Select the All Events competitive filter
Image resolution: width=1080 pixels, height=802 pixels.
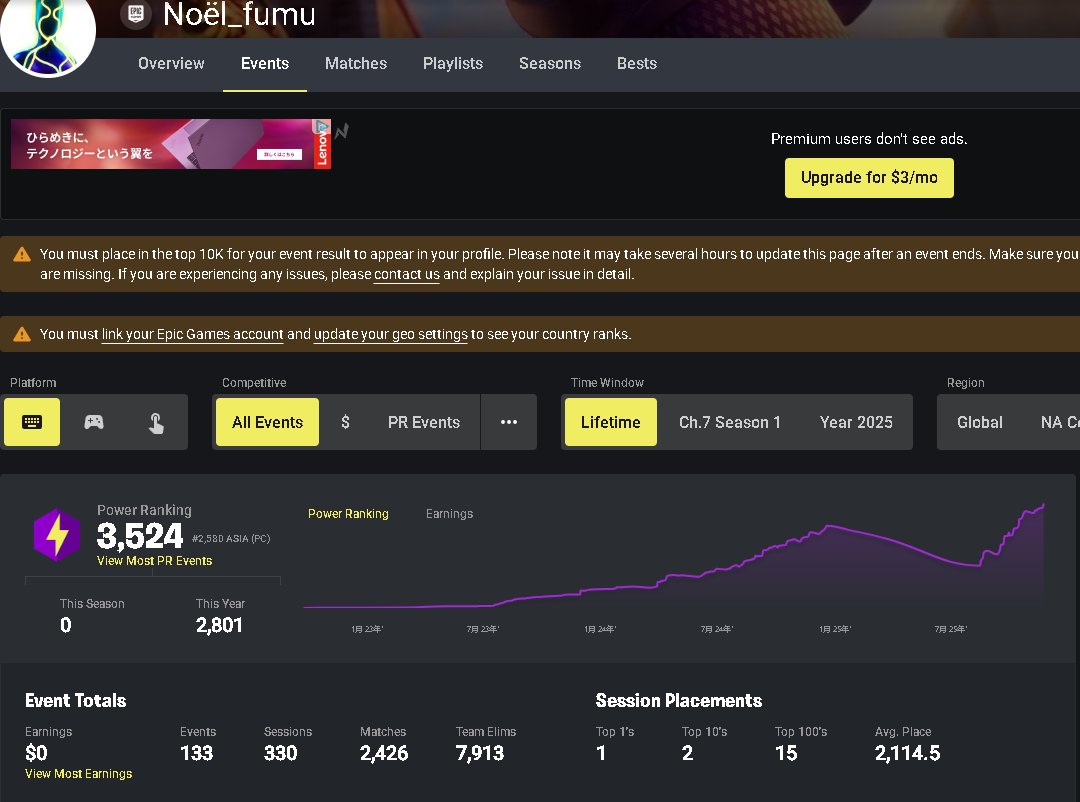[x=267, y=422]
